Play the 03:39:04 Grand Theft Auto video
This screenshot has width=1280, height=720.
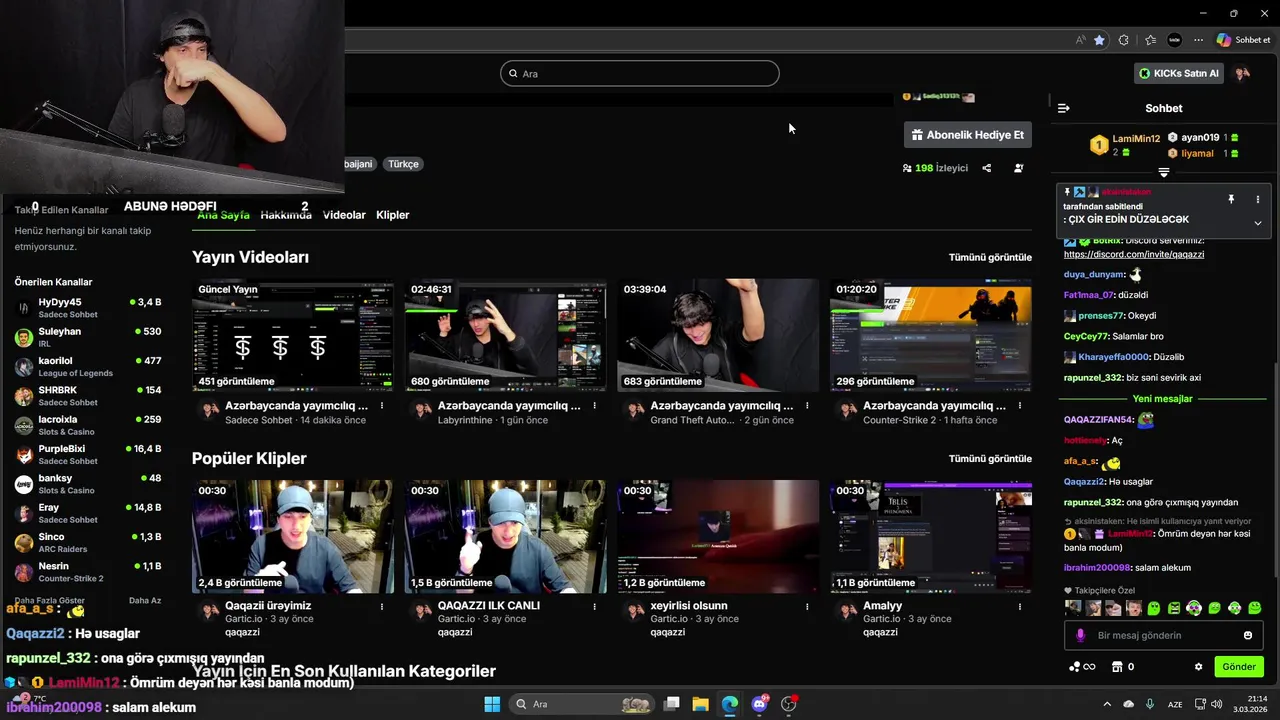click(x=718, y=335)
